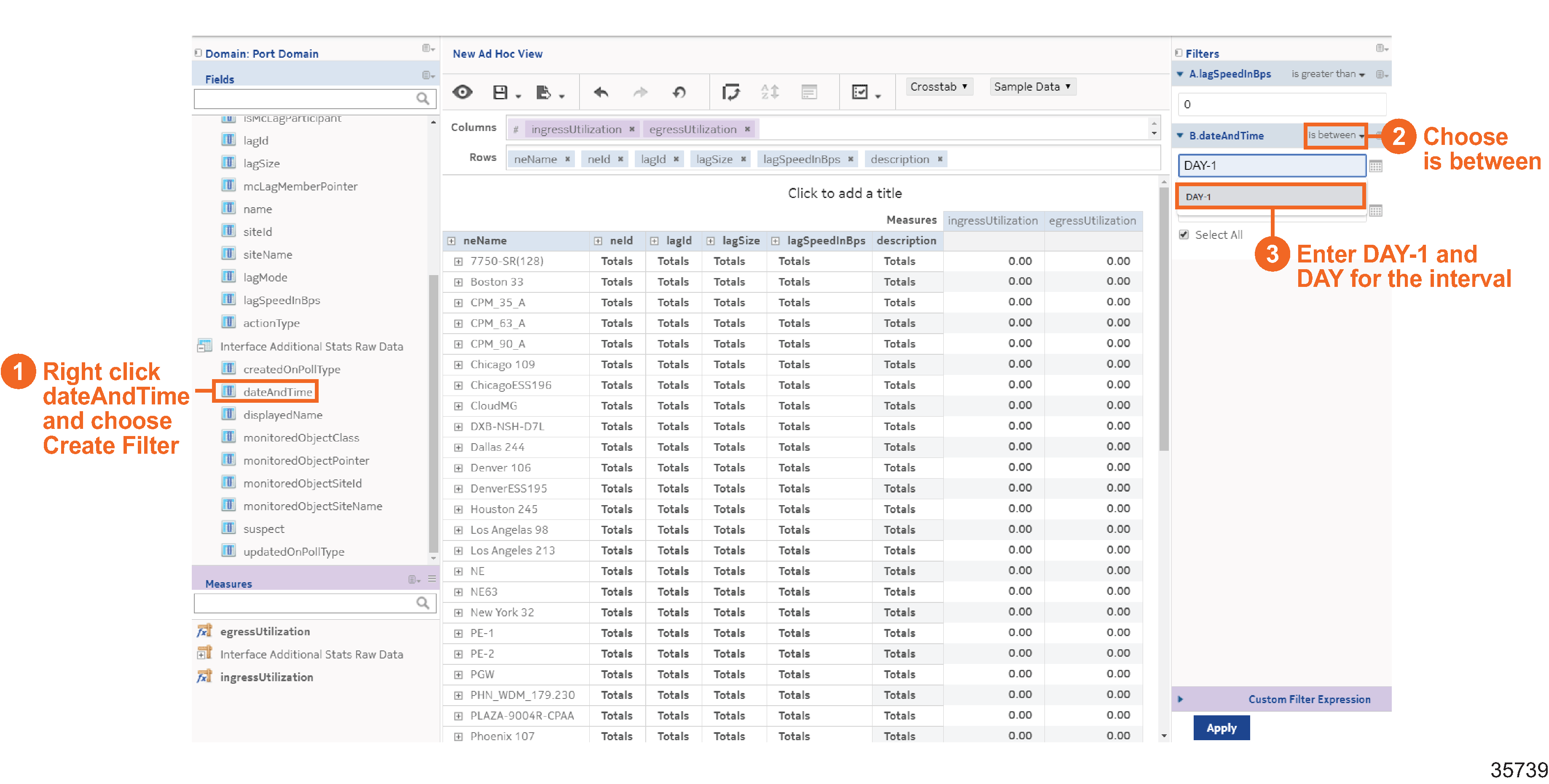Click the Fields search magnifier icon
This screenshot has height=784, width=1549.
pos(423,98)
